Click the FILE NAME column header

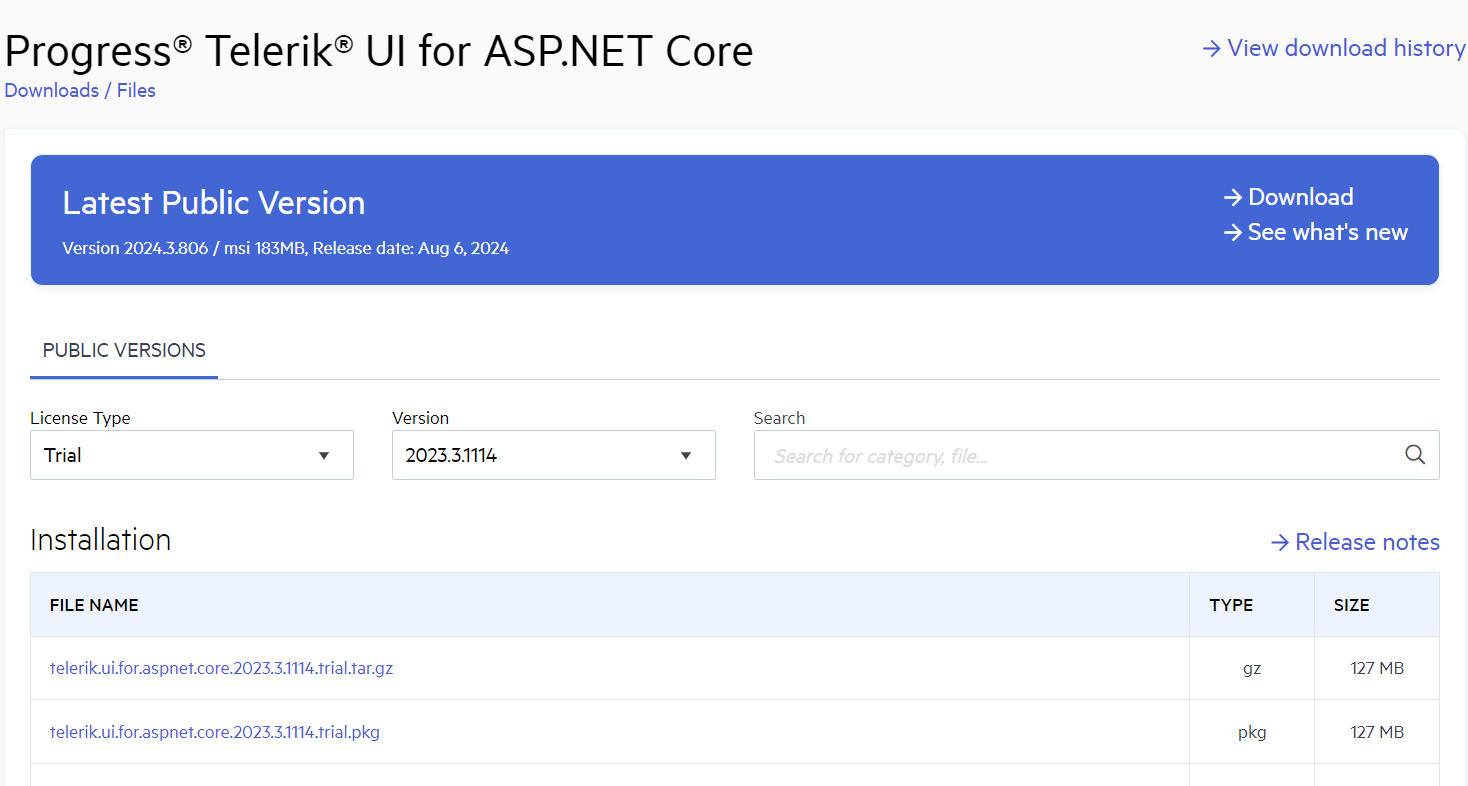click(94, 605)
